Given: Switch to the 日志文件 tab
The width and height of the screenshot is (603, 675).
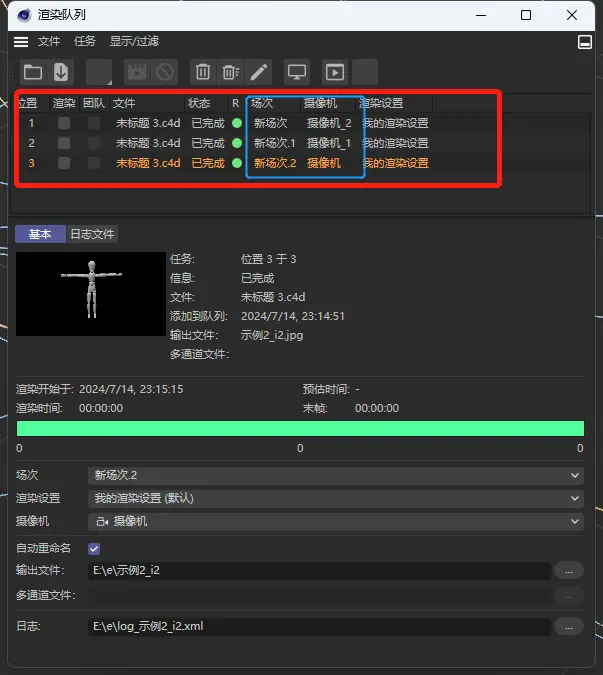Looking at the screenshot, I should click(92, 234).
